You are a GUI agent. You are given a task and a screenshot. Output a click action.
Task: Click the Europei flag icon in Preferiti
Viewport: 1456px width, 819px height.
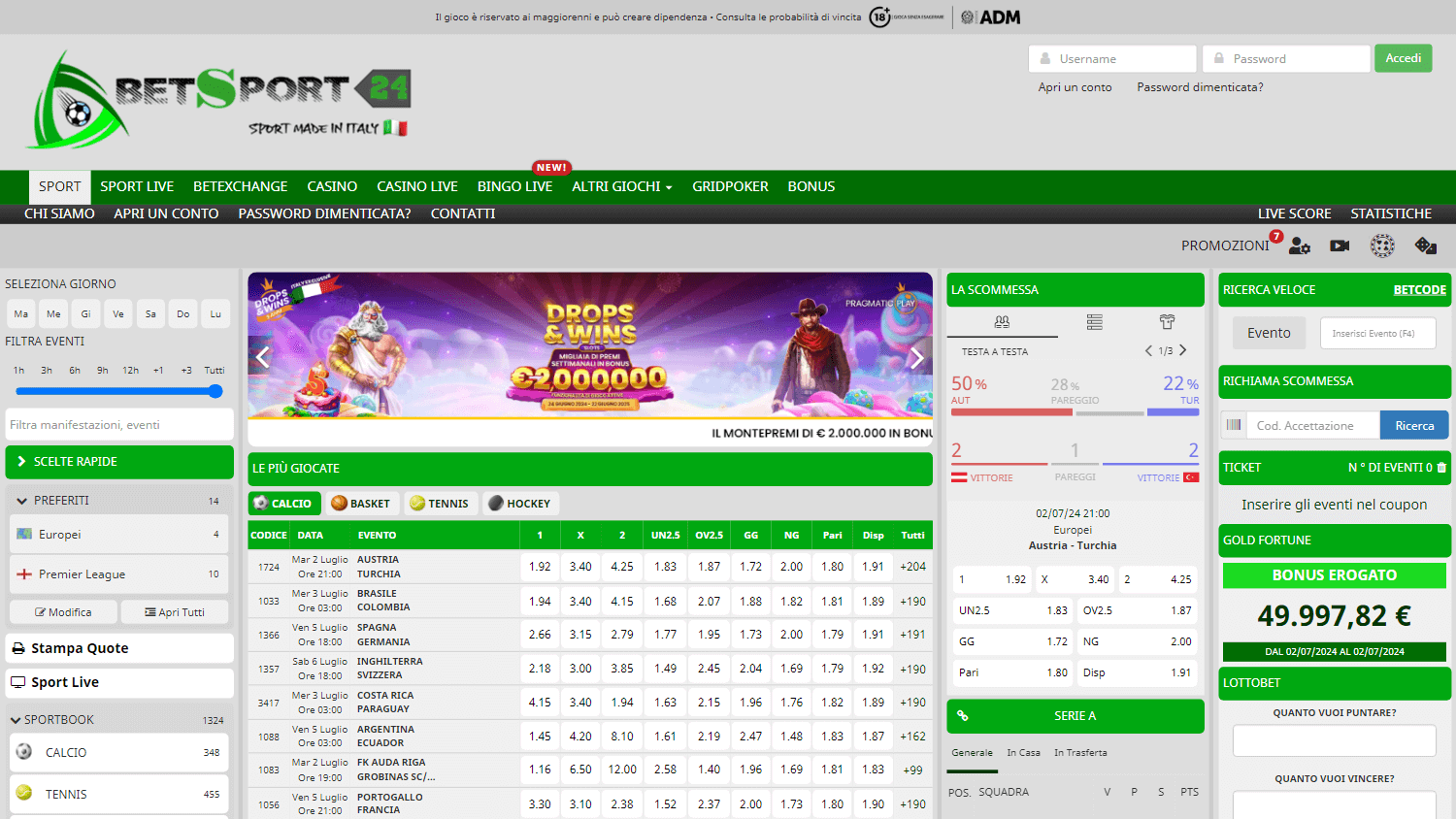point(24,534)
